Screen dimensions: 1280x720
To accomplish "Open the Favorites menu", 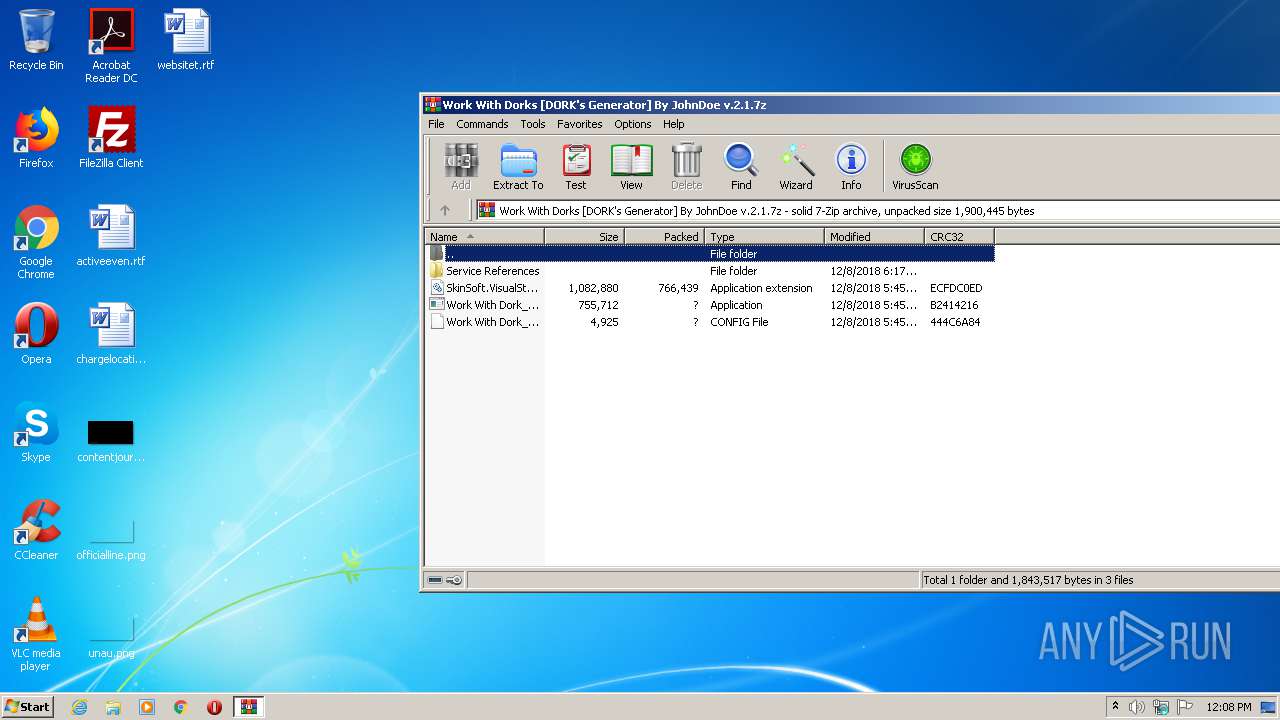I will pyautogui.click(x=580, y=124).
